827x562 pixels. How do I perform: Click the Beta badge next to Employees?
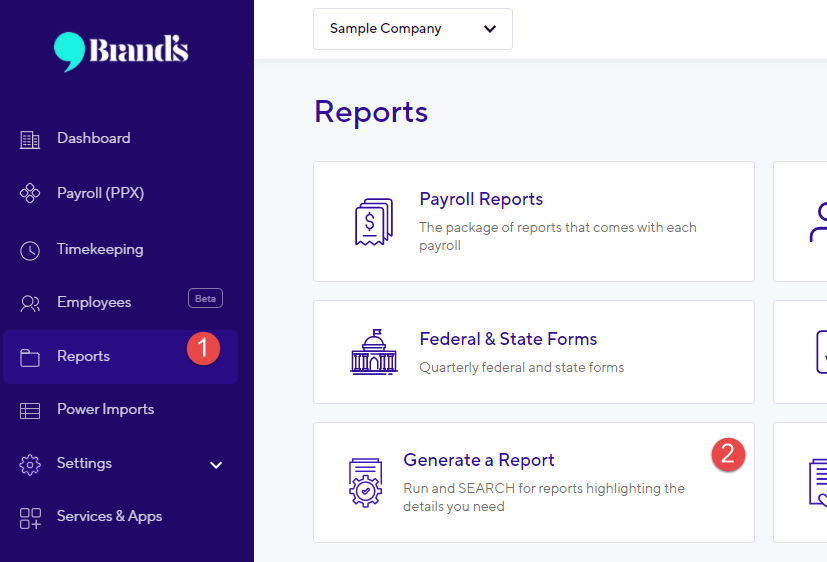pyautogui.click(x=205, y=298)
